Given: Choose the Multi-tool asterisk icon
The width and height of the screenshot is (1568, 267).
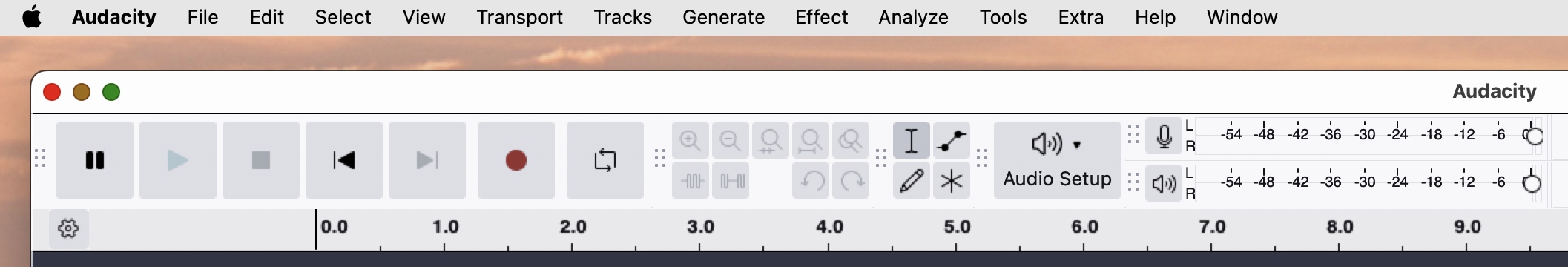Looking at the screenshot, I should pyautogui.click(x=952, y=180).
